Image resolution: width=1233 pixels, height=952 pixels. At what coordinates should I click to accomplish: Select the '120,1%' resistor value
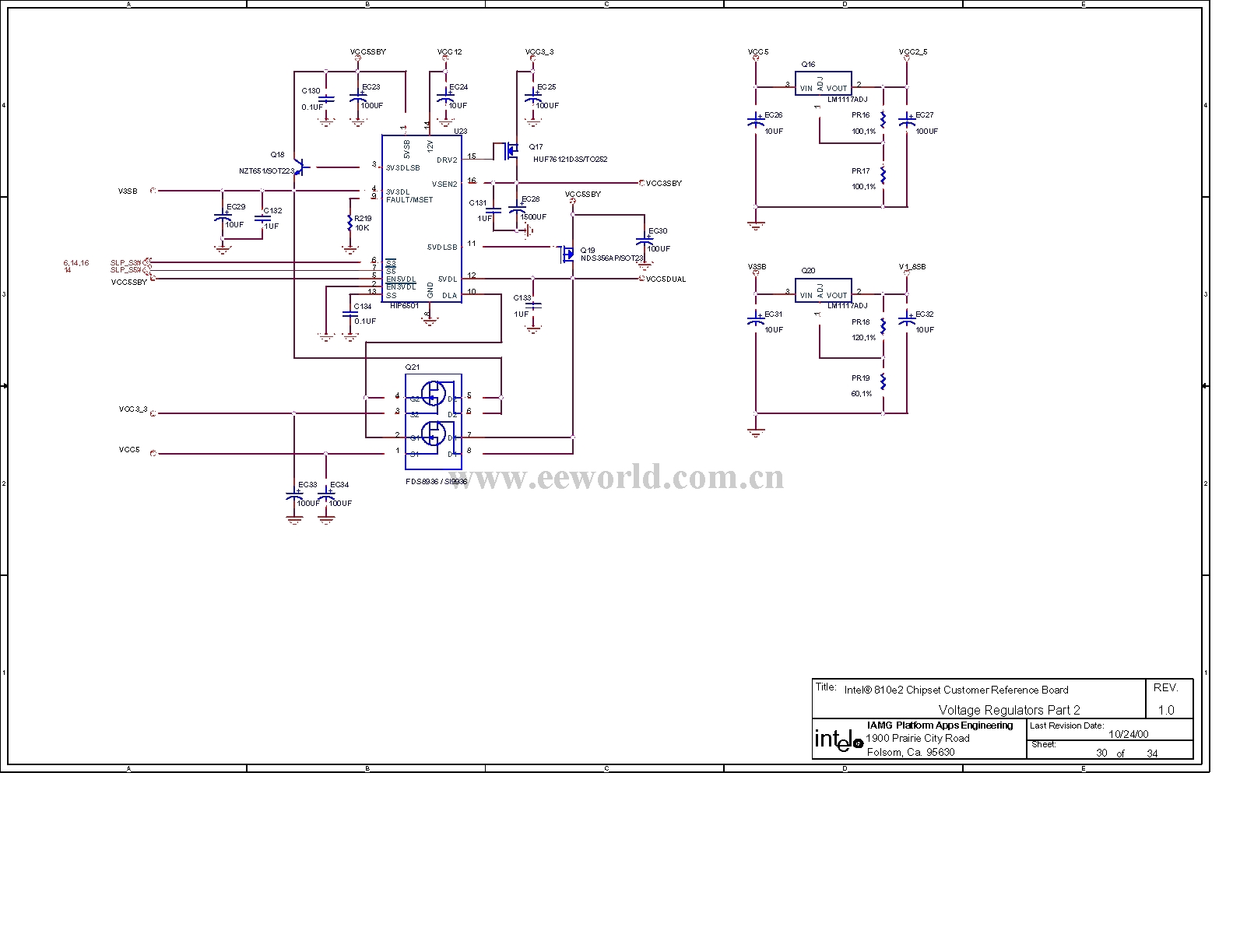pyautogui.click(x=863, y=338)
